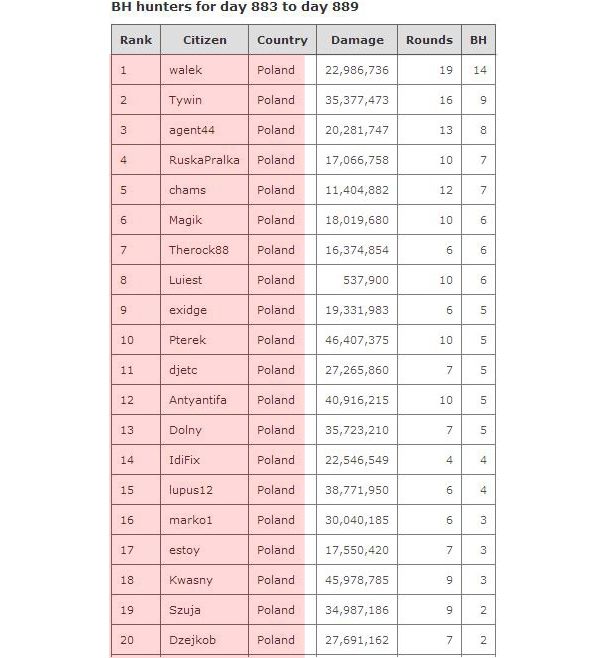Select citizen Antyantifa
Screen dimensions: 607x658
tap(198, 400)
